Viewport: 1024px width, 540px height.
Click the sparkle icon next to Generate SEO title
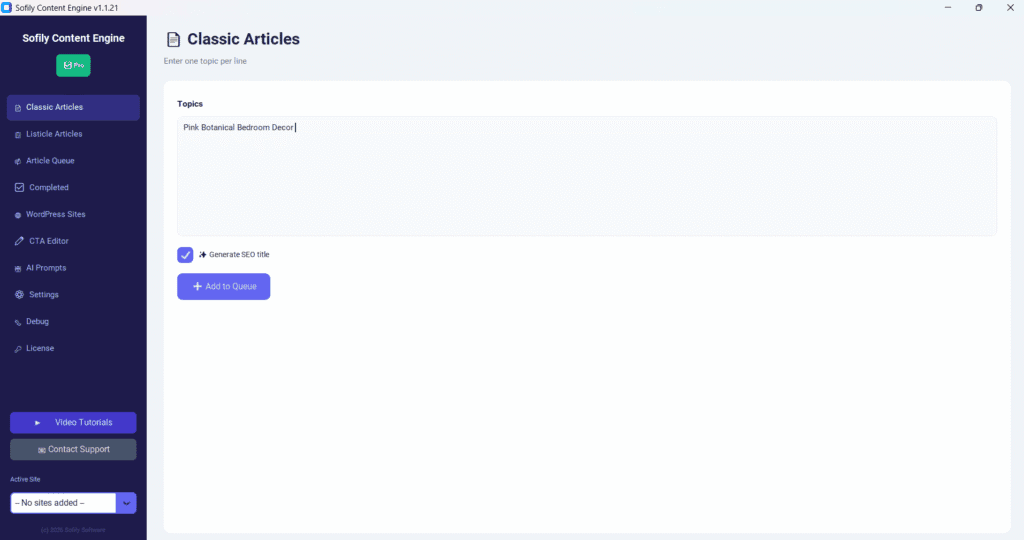(x=202, y=255)
